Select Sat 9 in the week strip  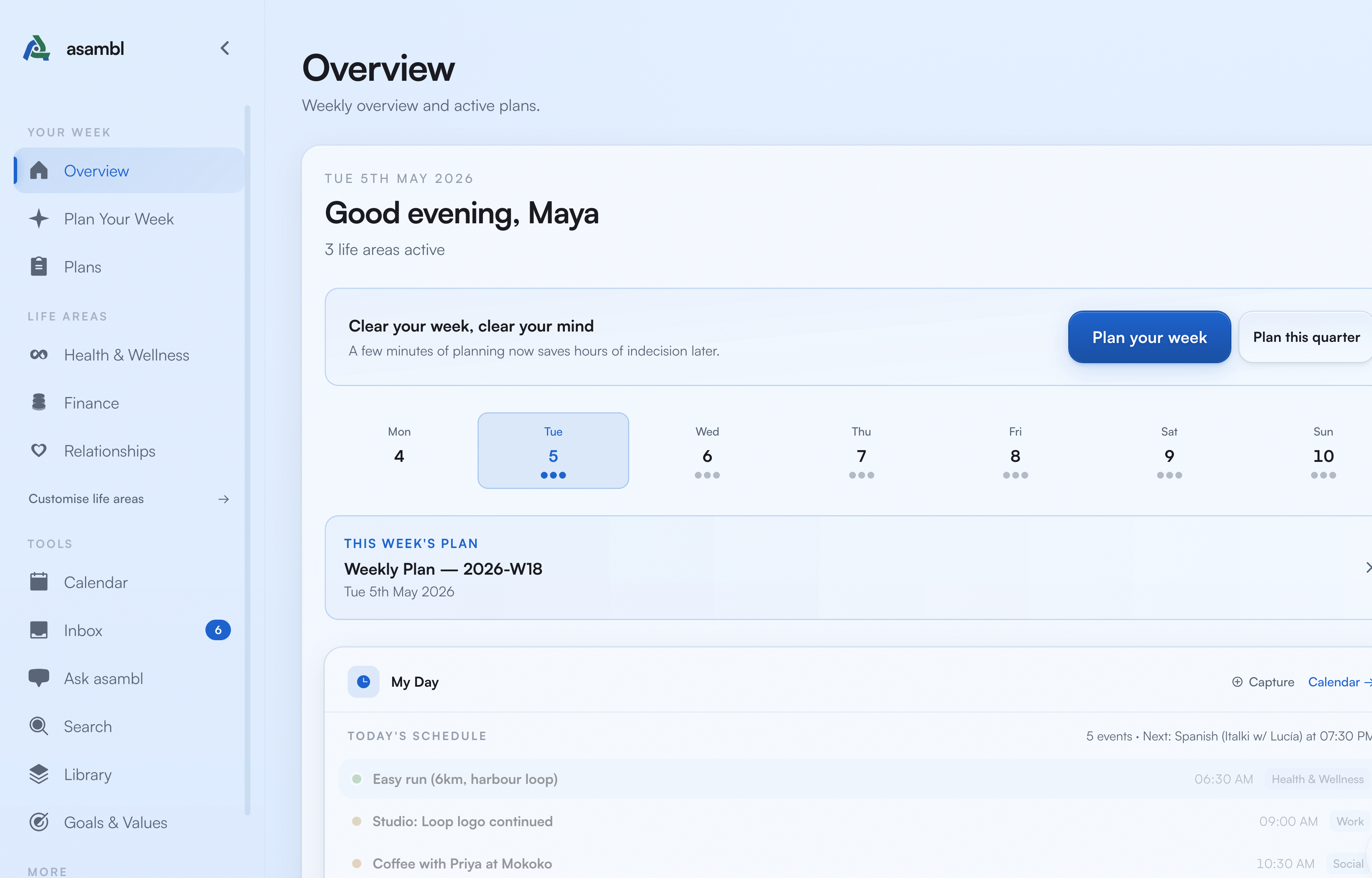(1169, 450)
